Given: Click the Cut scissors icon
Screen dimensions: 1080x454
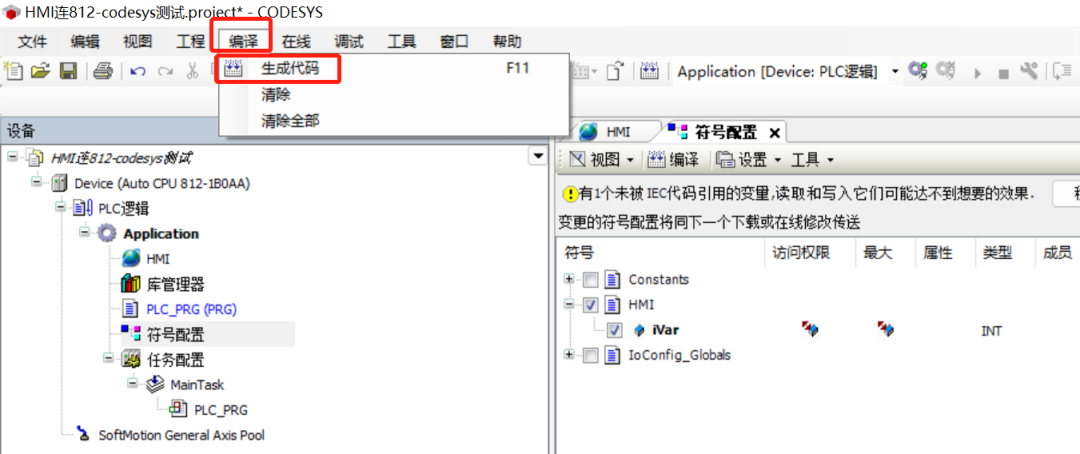Looking at the screenshot, I should click(193, 71).
